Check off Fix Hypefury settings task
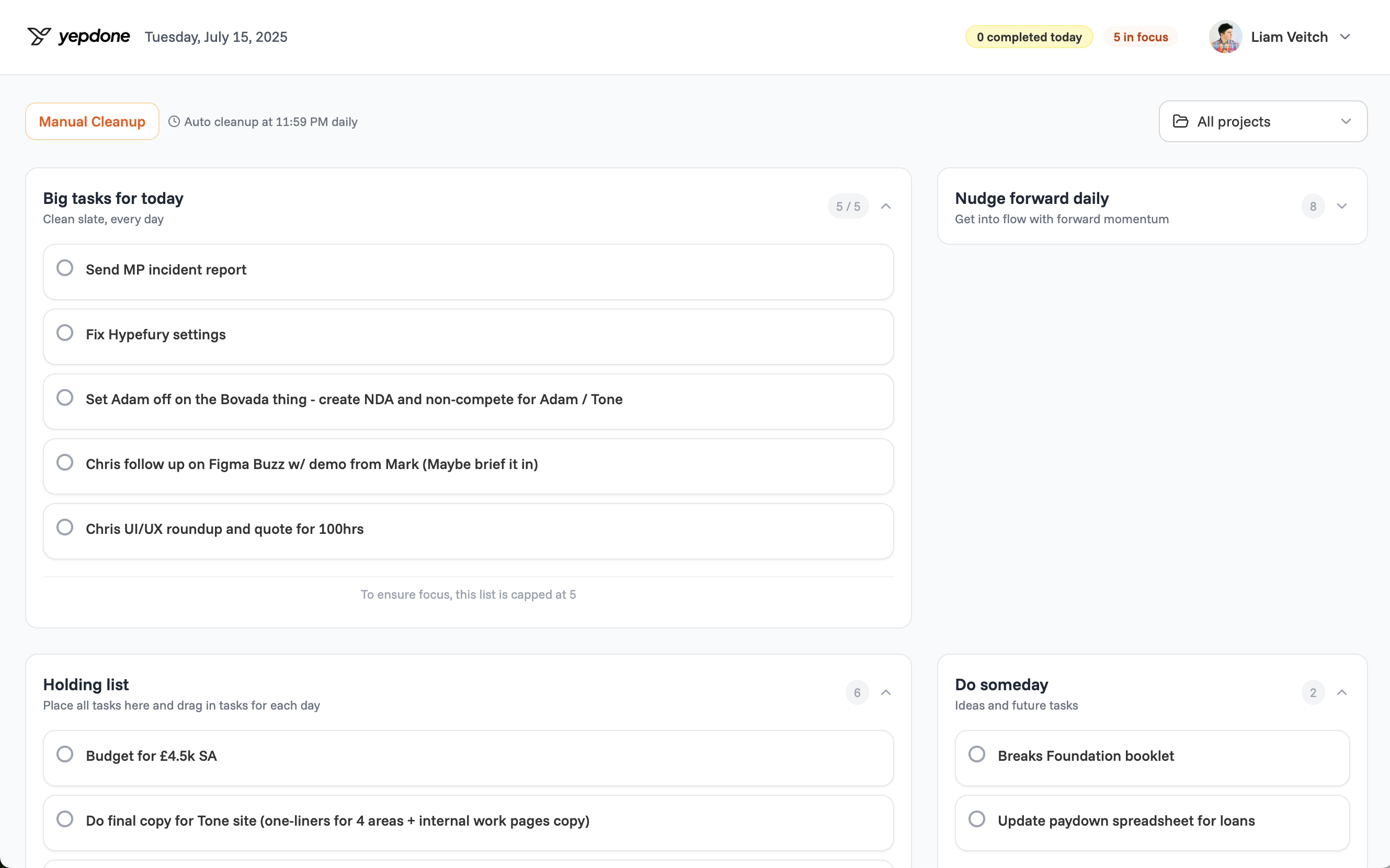The image size is (1390, 868). point(65,333)
